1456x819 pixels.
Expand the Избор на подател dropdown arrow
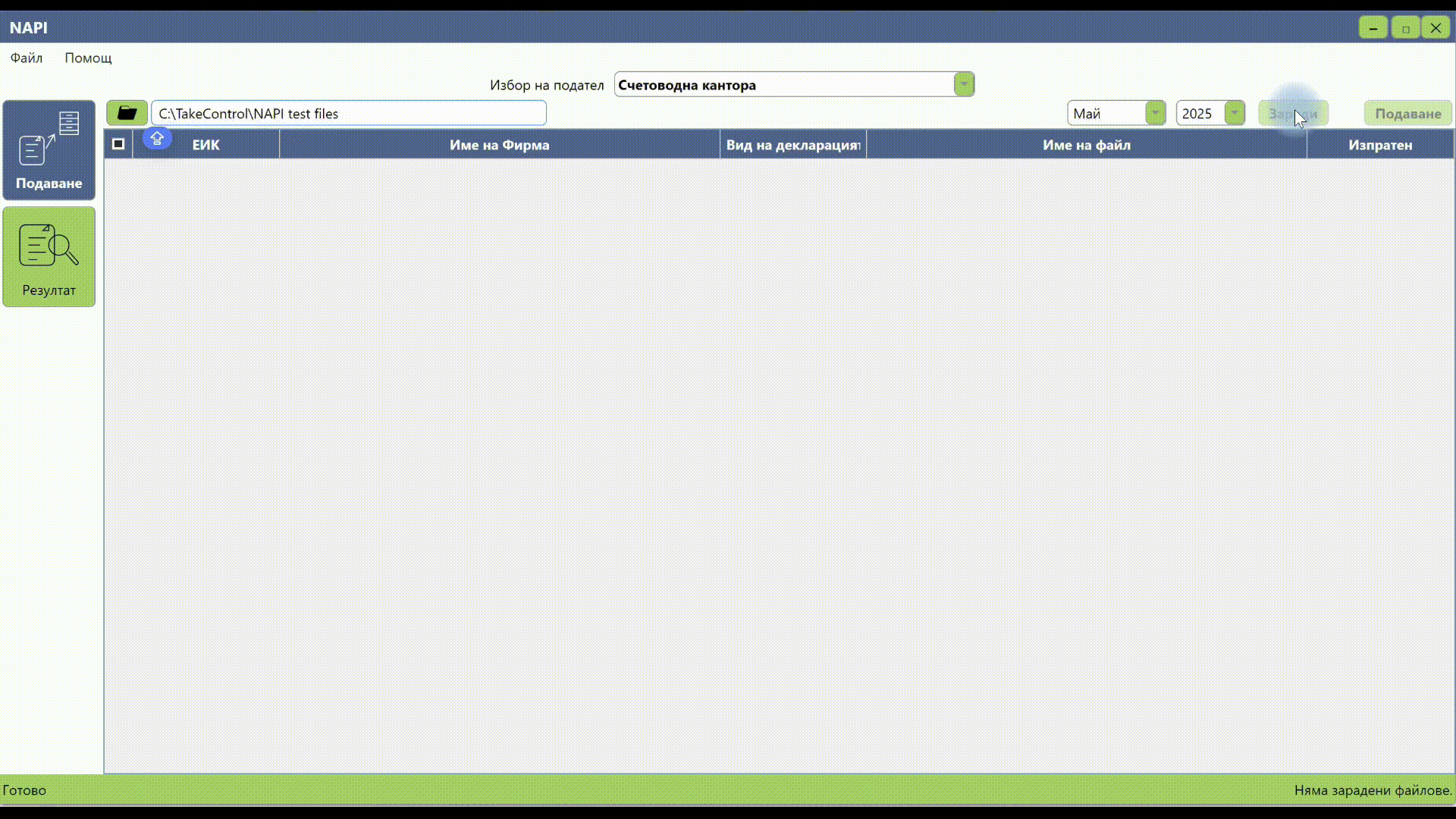pyautogui.click(x=964, y=84)
